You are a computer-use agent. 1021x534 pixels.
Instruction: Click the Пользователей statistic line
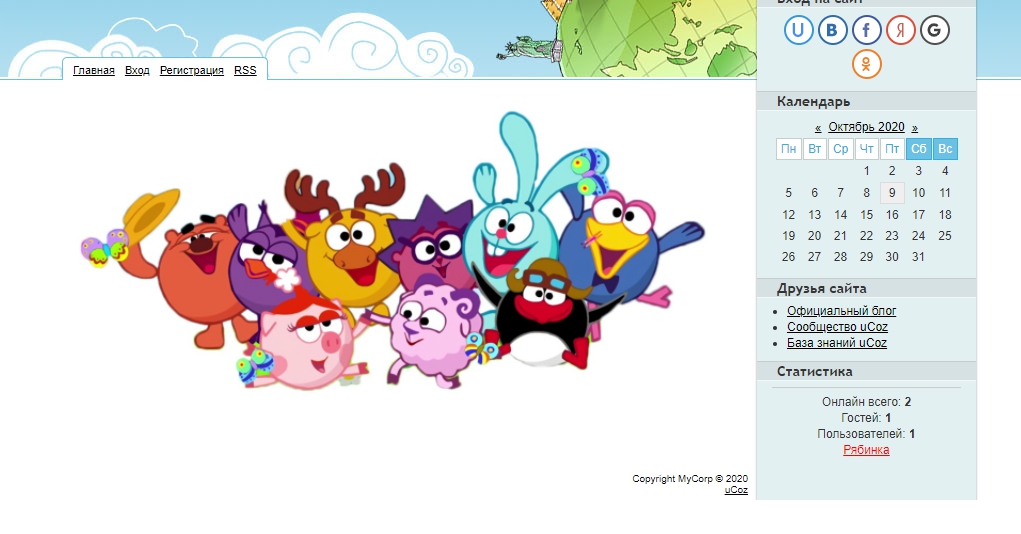click(x=866, y=434)
